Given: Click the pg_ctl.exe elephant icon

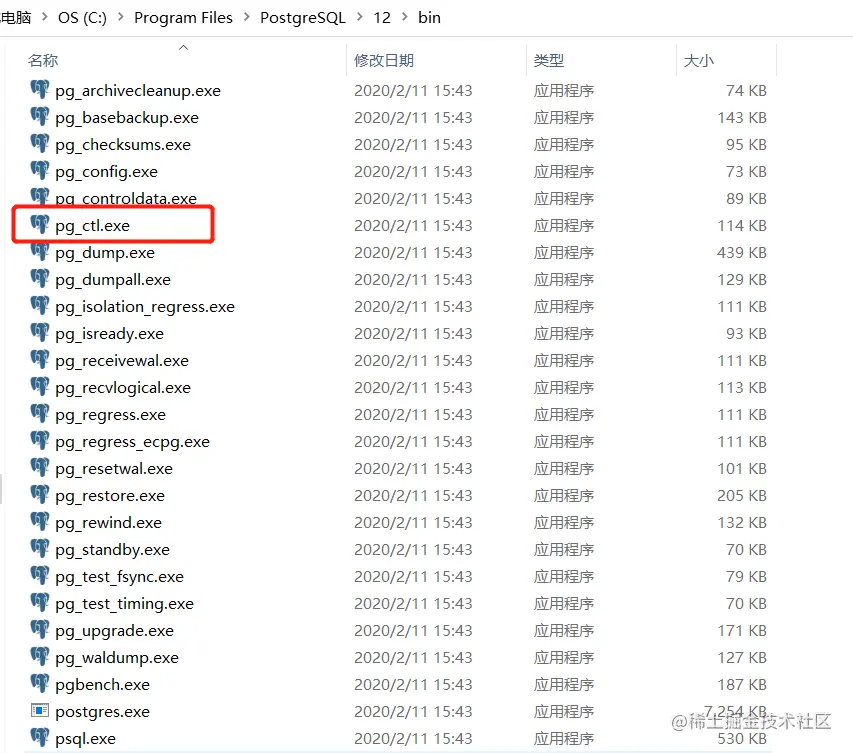Looking at the screenshot, I should [40, 224].
